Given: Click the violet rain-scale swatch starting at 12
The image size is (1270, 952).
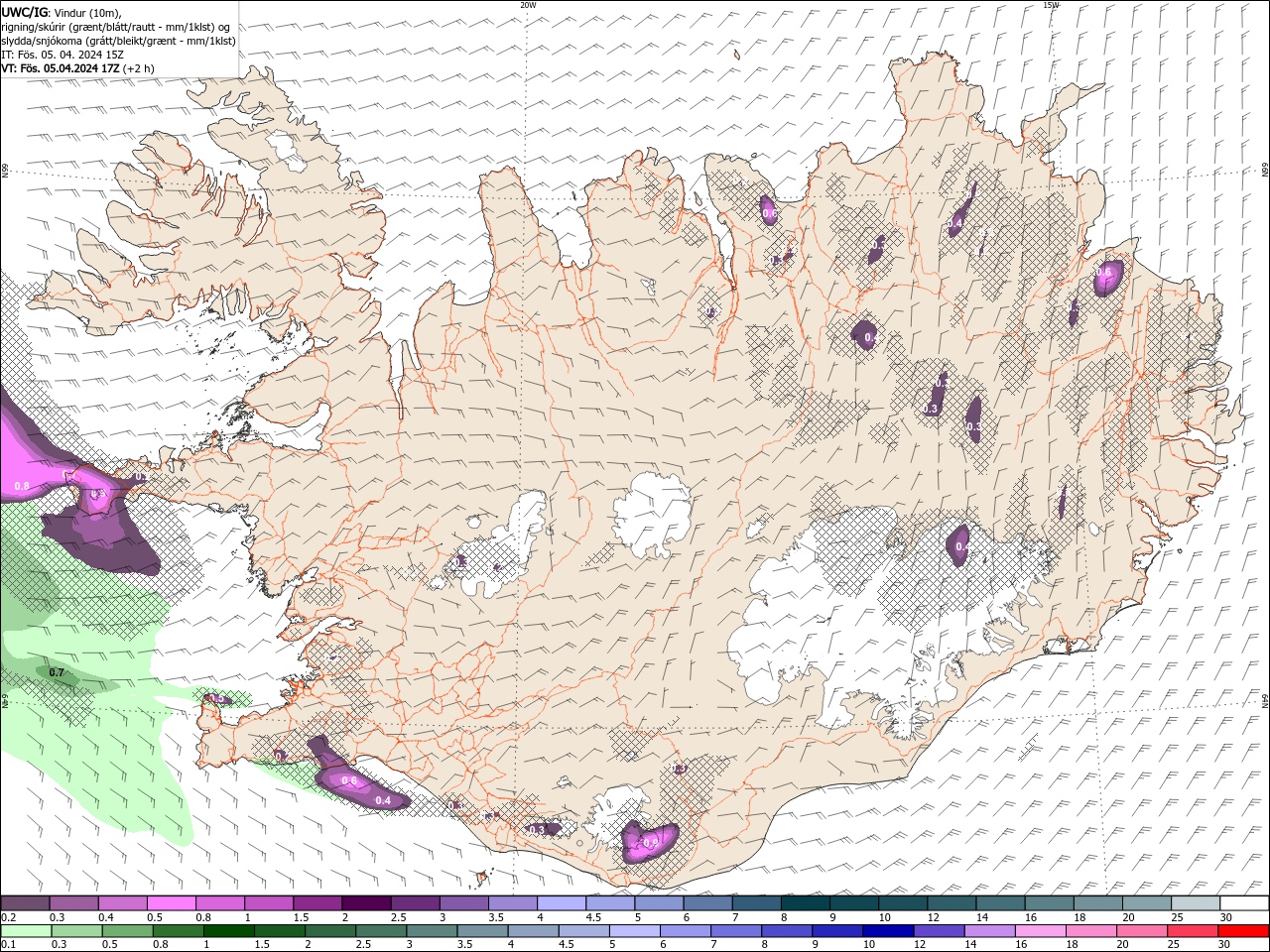Looking at the screenshot, I should (x=940, y=931).
